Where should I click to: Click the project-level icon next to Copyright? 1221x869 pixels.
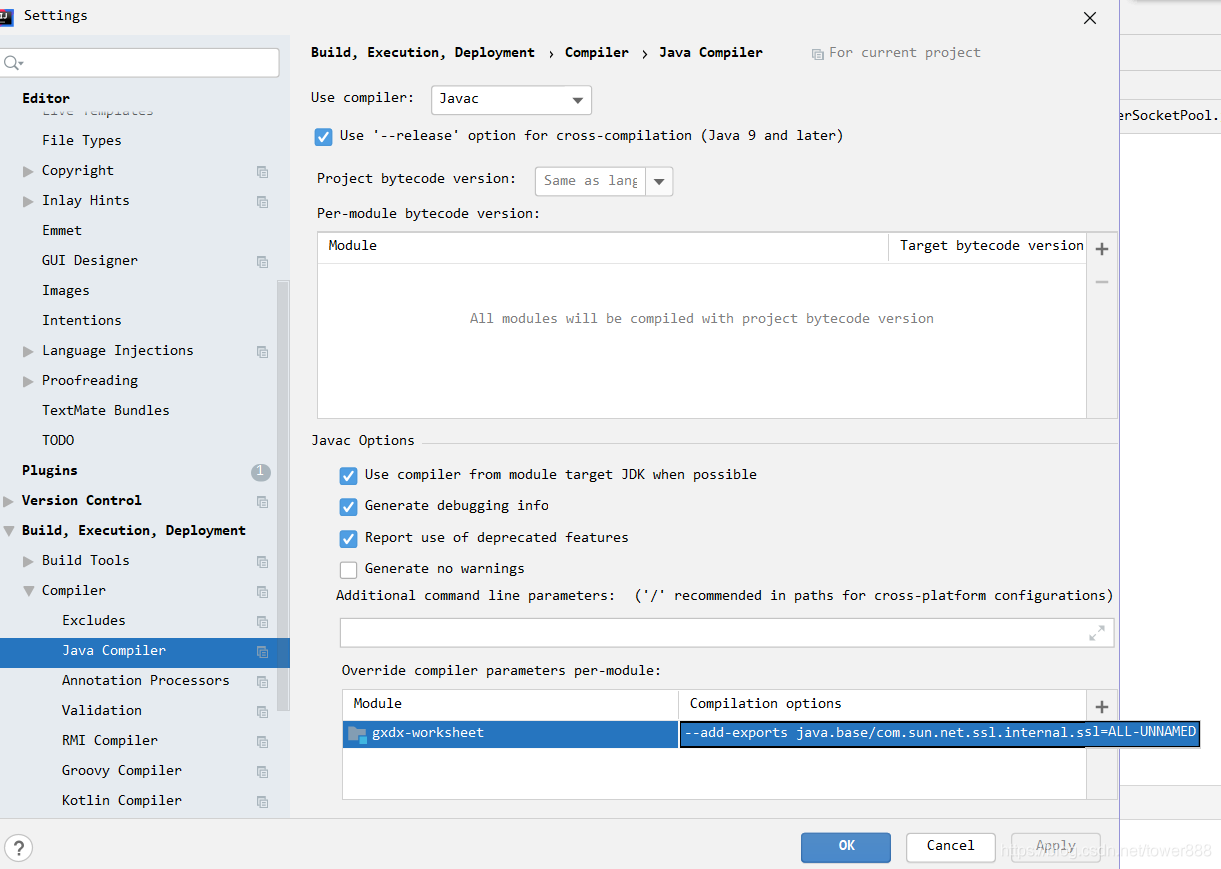(x=262, y=171)
